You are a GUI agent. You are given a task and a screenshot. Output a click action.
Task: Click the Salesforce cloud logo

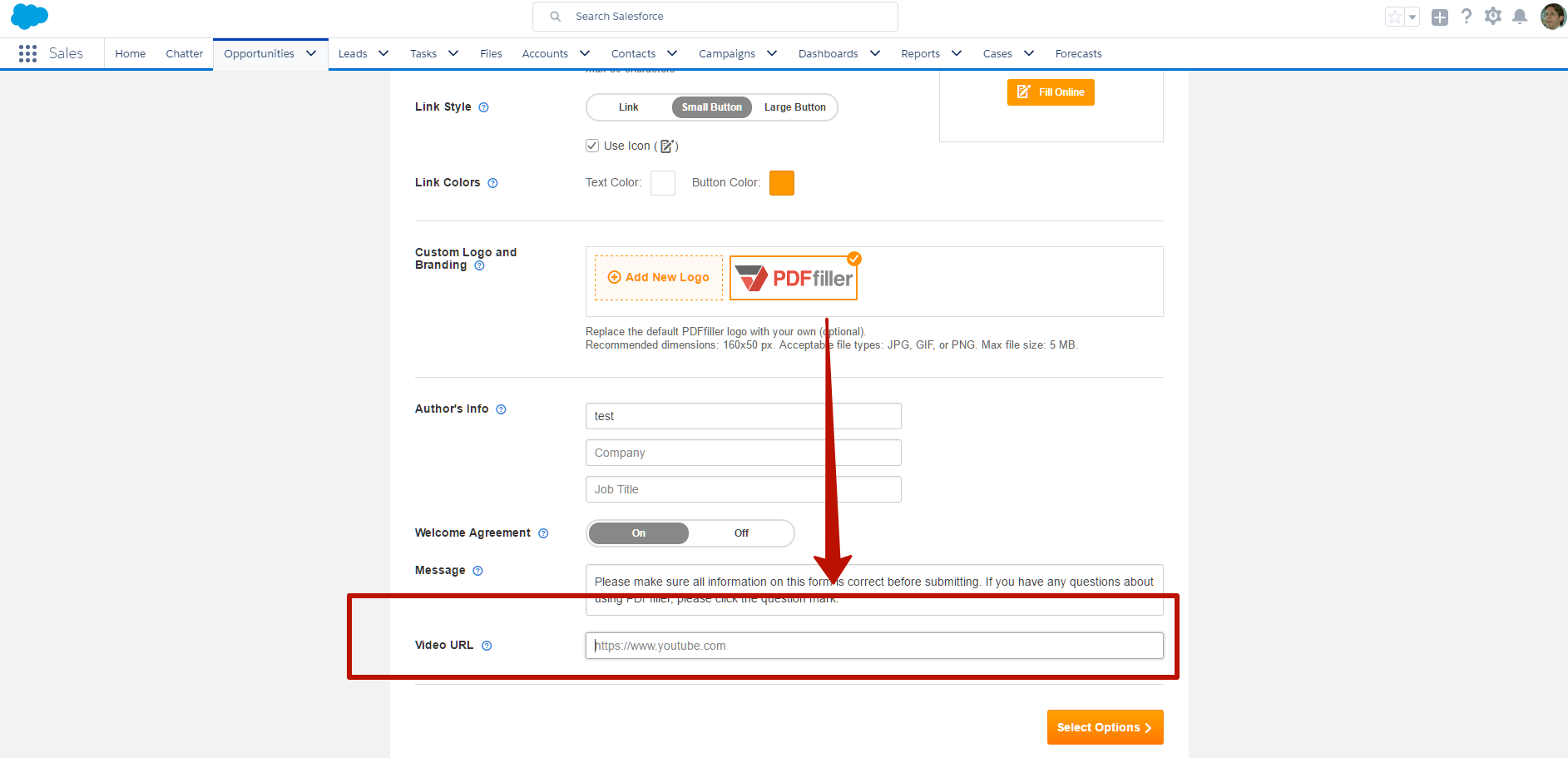29,17
